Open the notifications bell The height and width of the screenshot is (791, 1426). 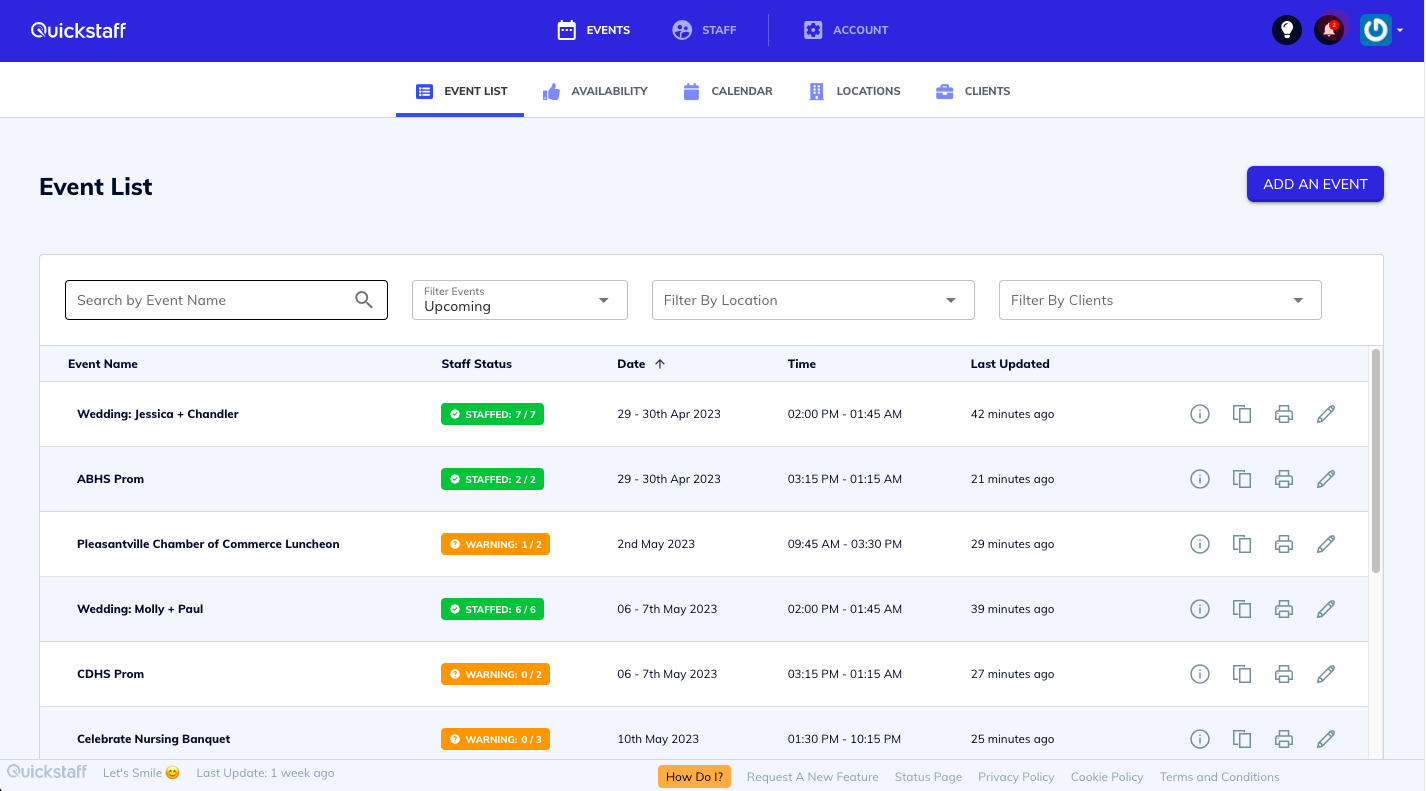[1330, 29]
